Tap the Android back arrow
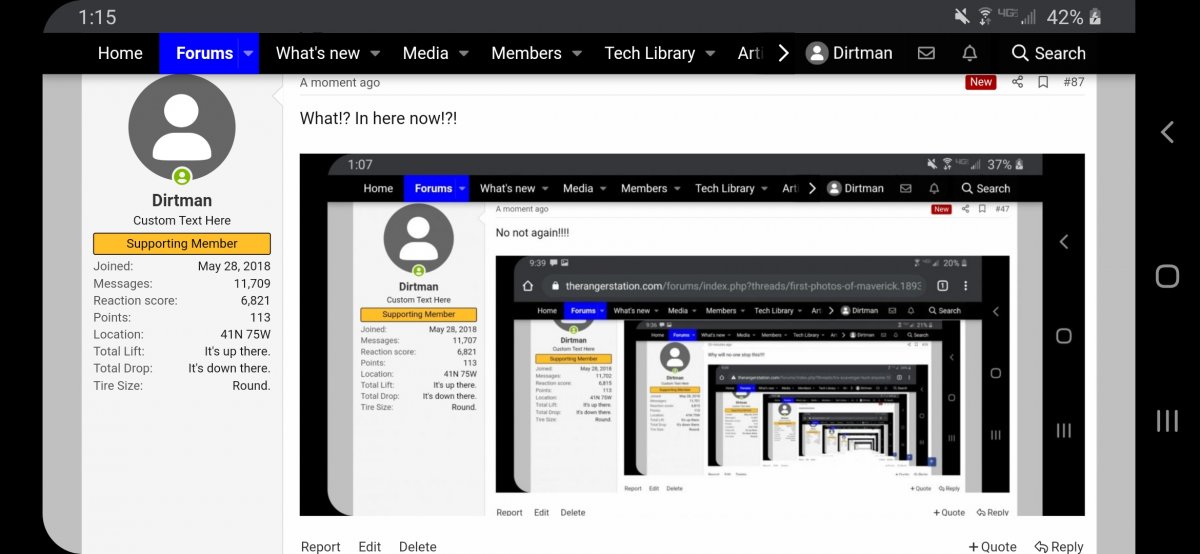The height and width of the screenshot is (554, 1200). (1166, 132)
